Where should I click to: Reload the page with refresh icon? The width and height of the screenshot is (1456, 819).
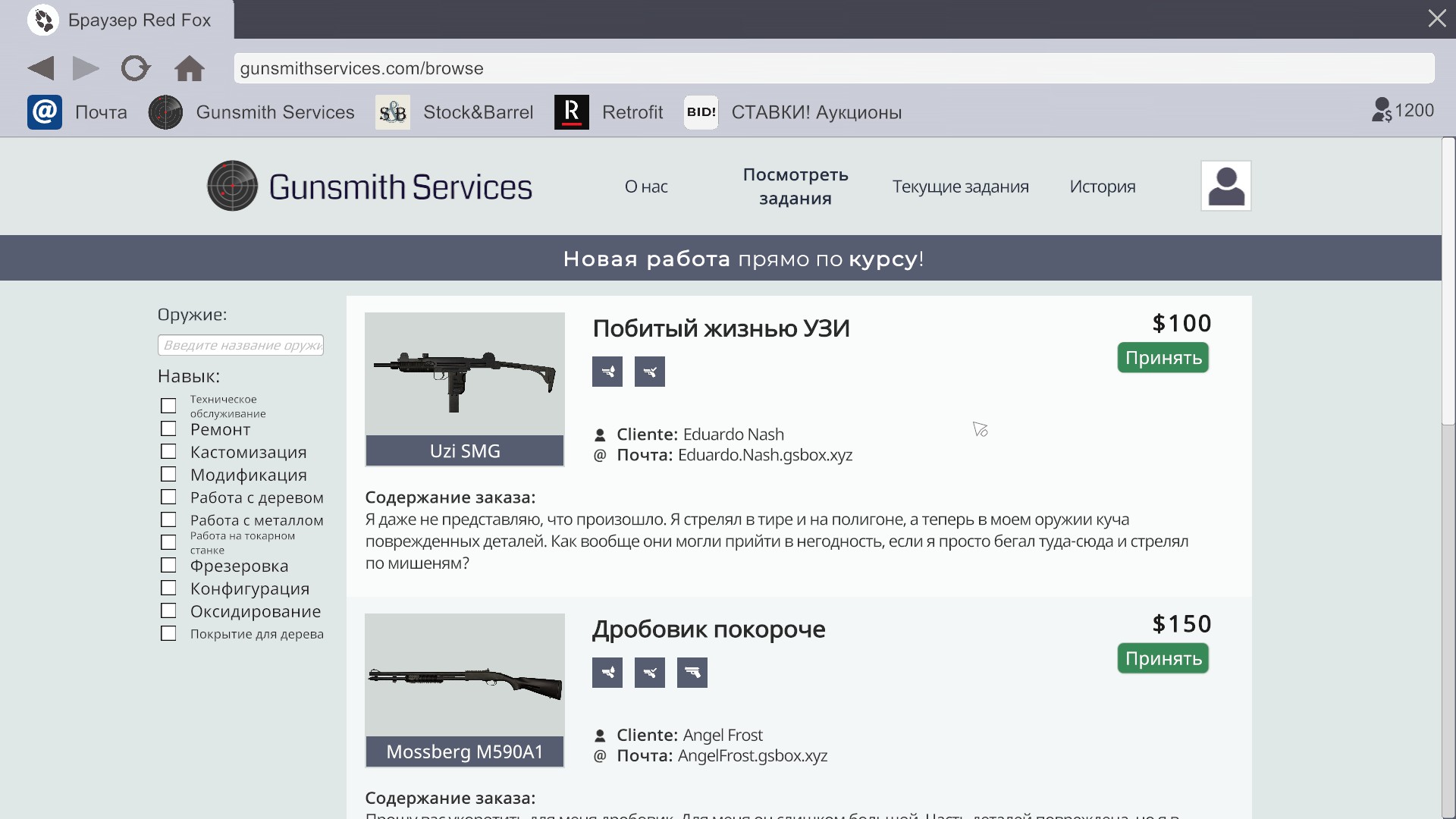[x=136, y=68]
